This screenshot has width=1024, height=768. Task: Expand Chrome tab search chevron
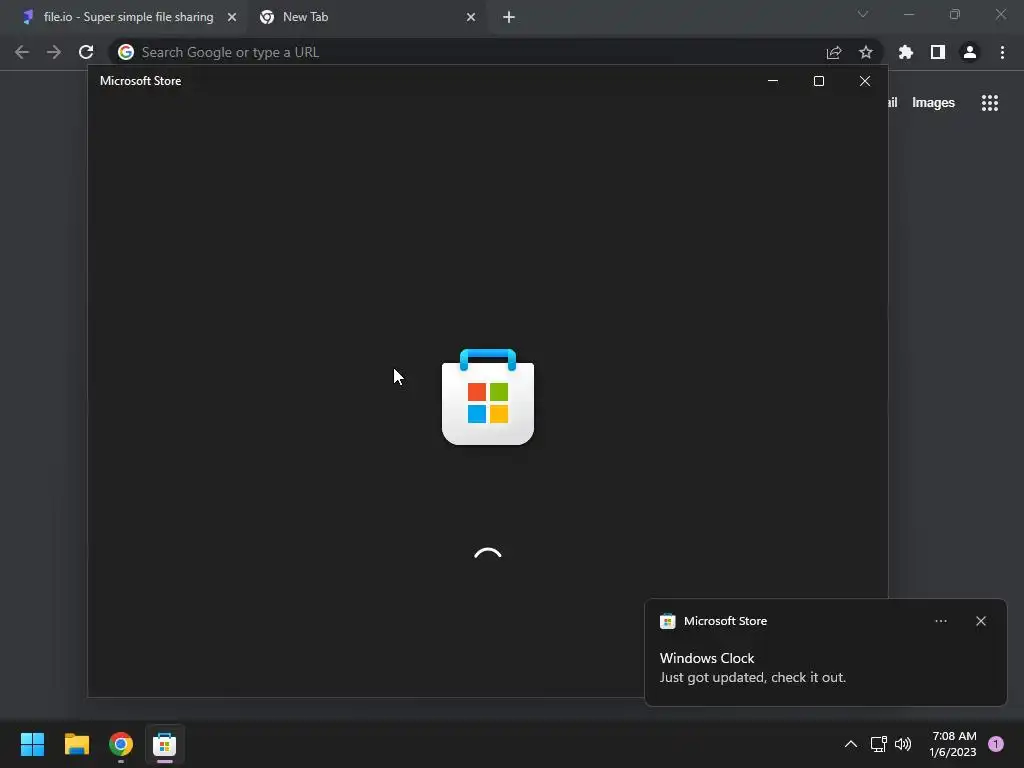[863, 14]
